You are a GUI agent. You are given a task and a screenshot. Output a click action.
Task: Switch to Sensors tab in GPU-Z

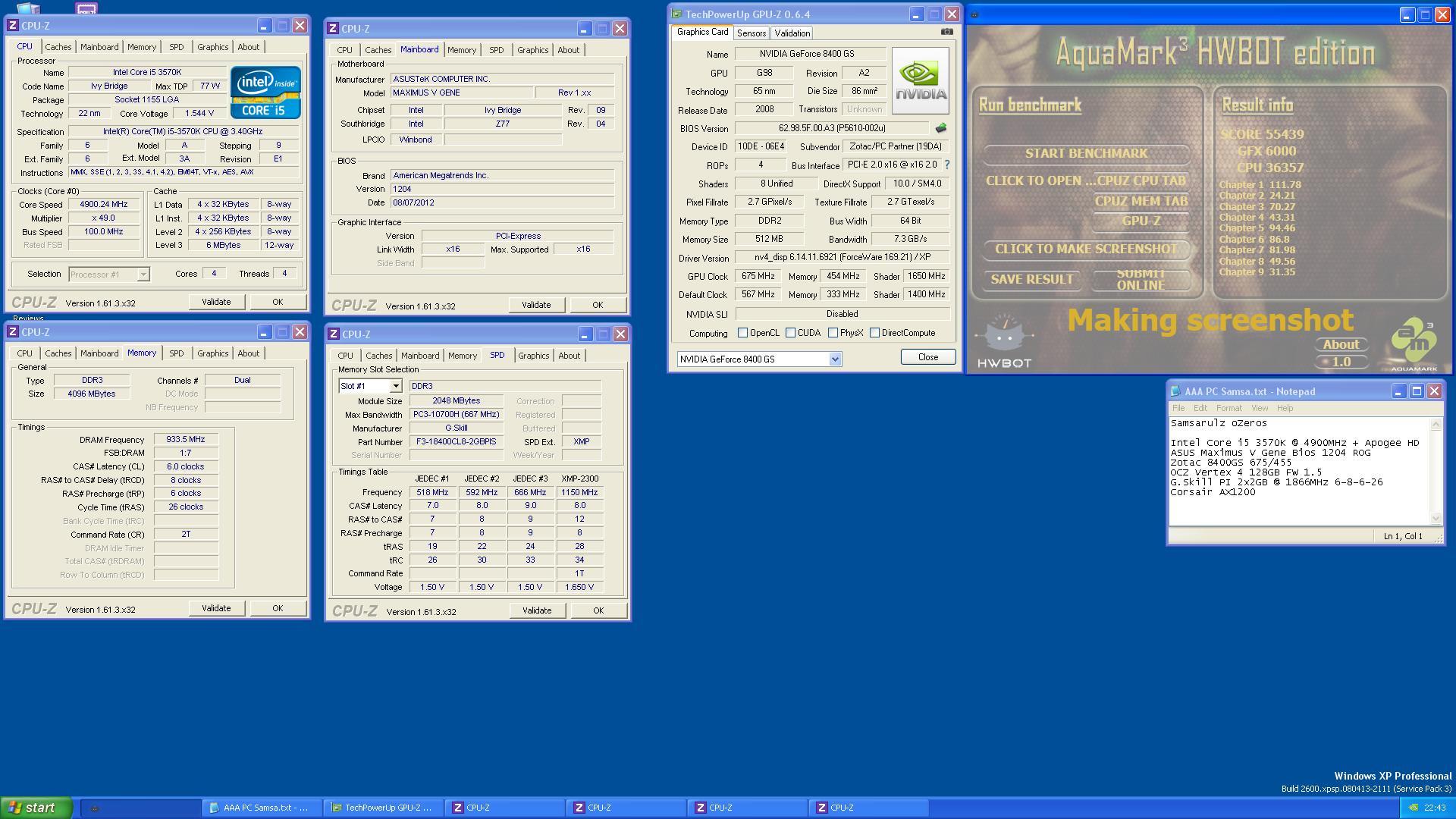[751, 33]
